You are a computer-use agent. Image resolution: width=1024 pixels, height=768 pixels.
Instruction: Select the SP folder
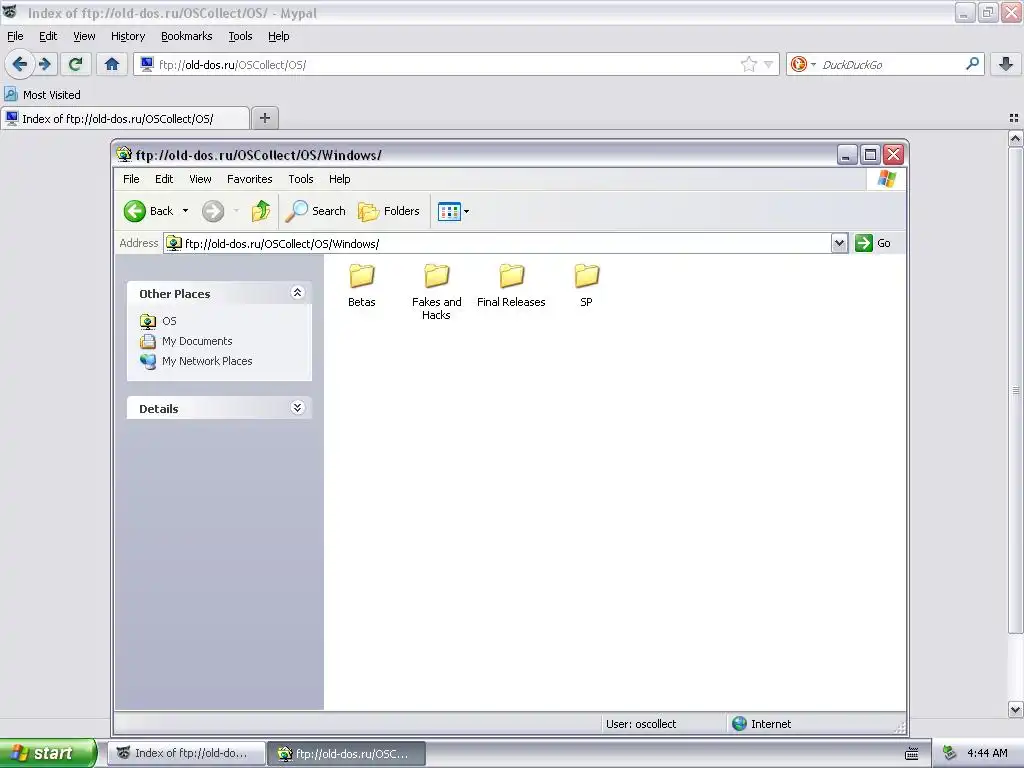coord(586,285)
